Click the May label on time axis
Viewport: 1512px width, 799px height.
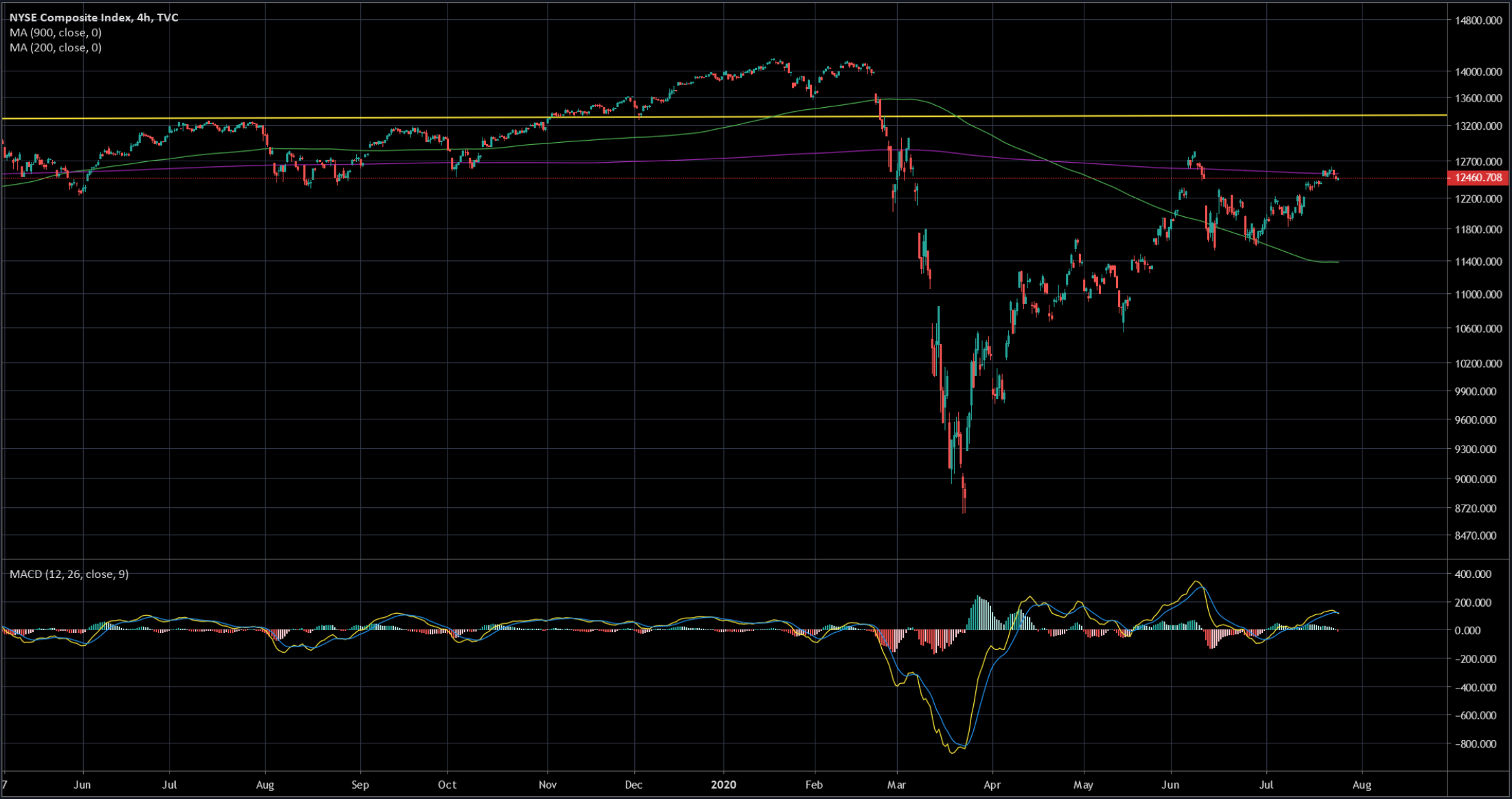(1083, 785)
